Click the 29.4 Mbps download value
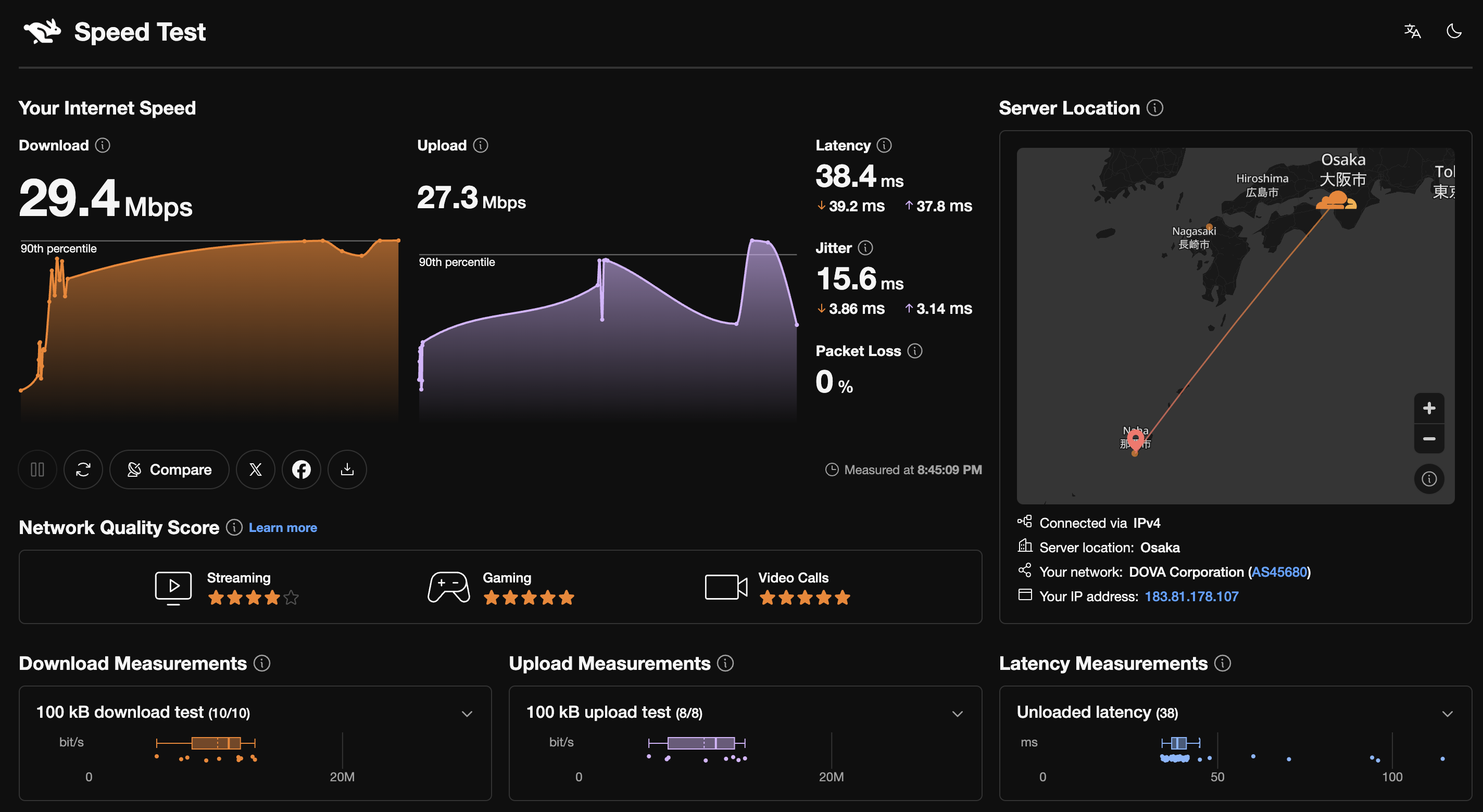The width and height of the screenshot is (1483, 812). (106, 198)
